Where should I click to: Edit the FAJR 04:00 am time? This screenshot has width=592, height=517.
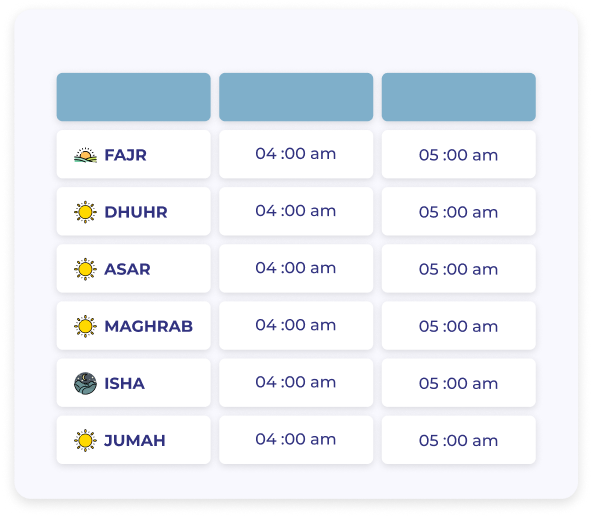296,154
